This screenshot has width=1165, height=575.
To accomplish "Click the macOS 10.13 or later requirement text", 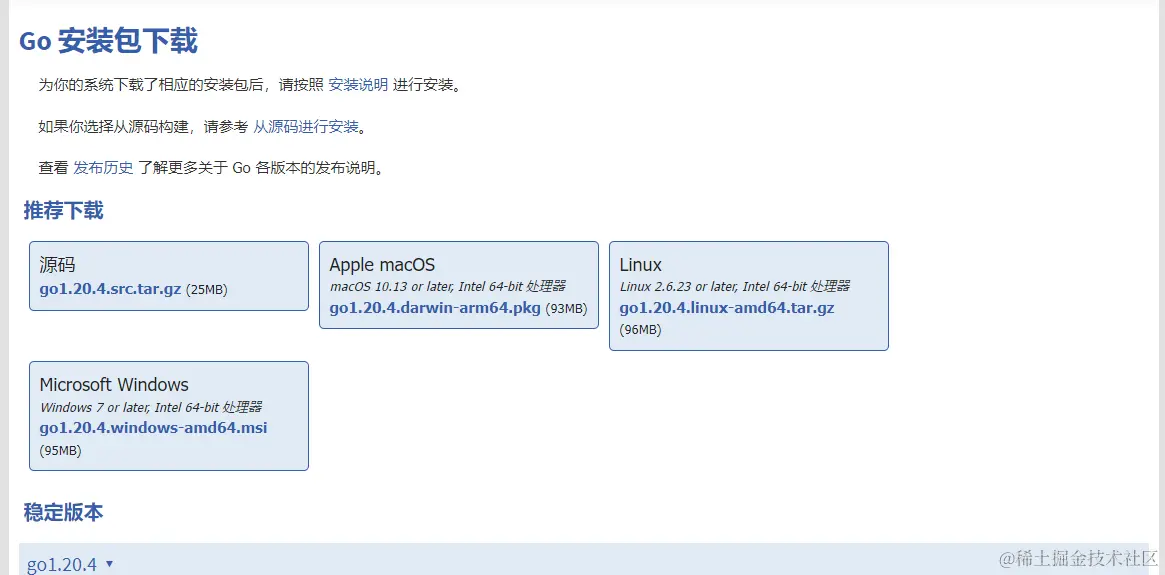I will pyautogui.click(x=447, y=286).
